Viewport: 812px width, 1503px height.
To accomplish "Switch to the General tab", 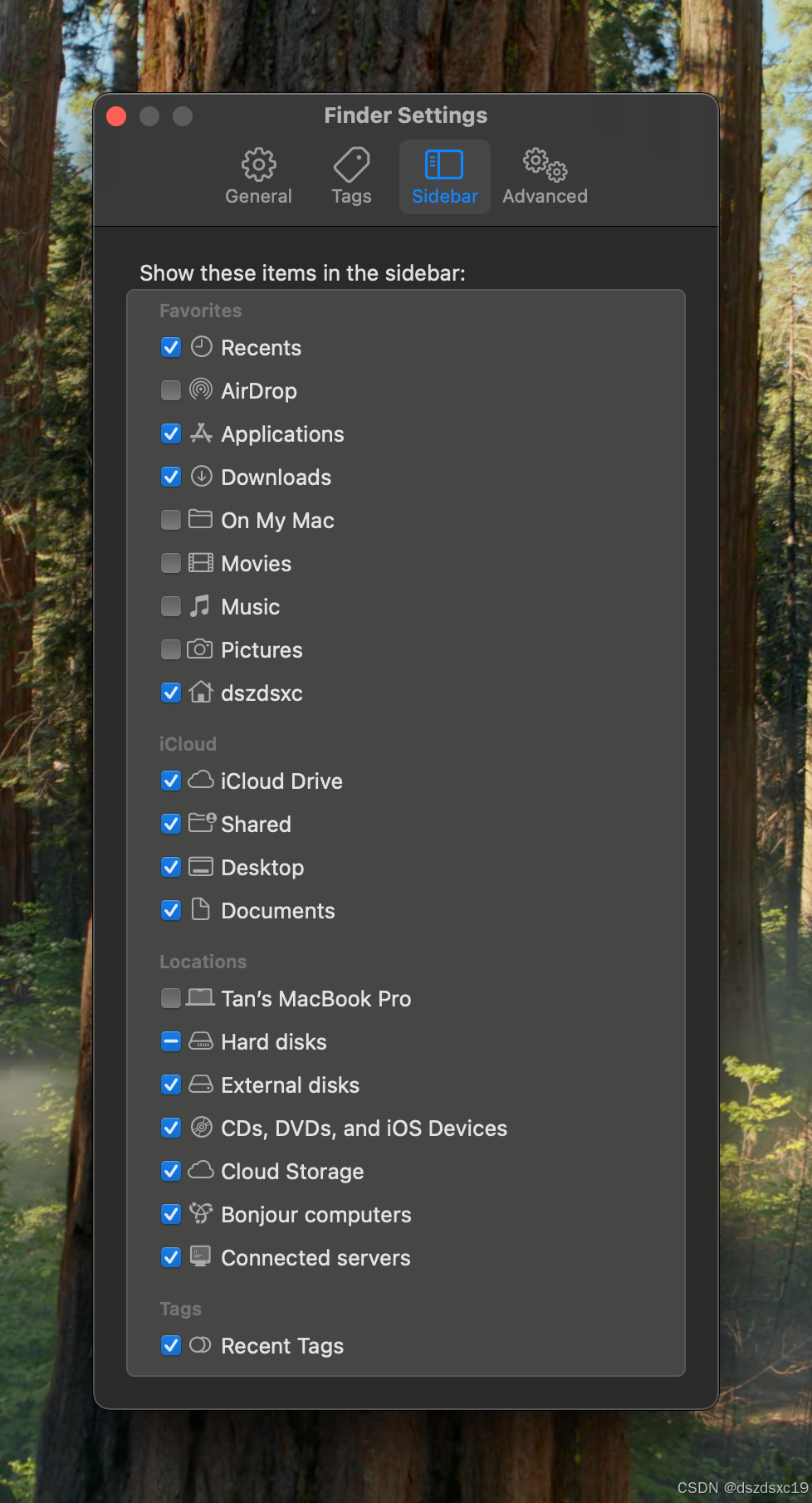I will point(259,177).
